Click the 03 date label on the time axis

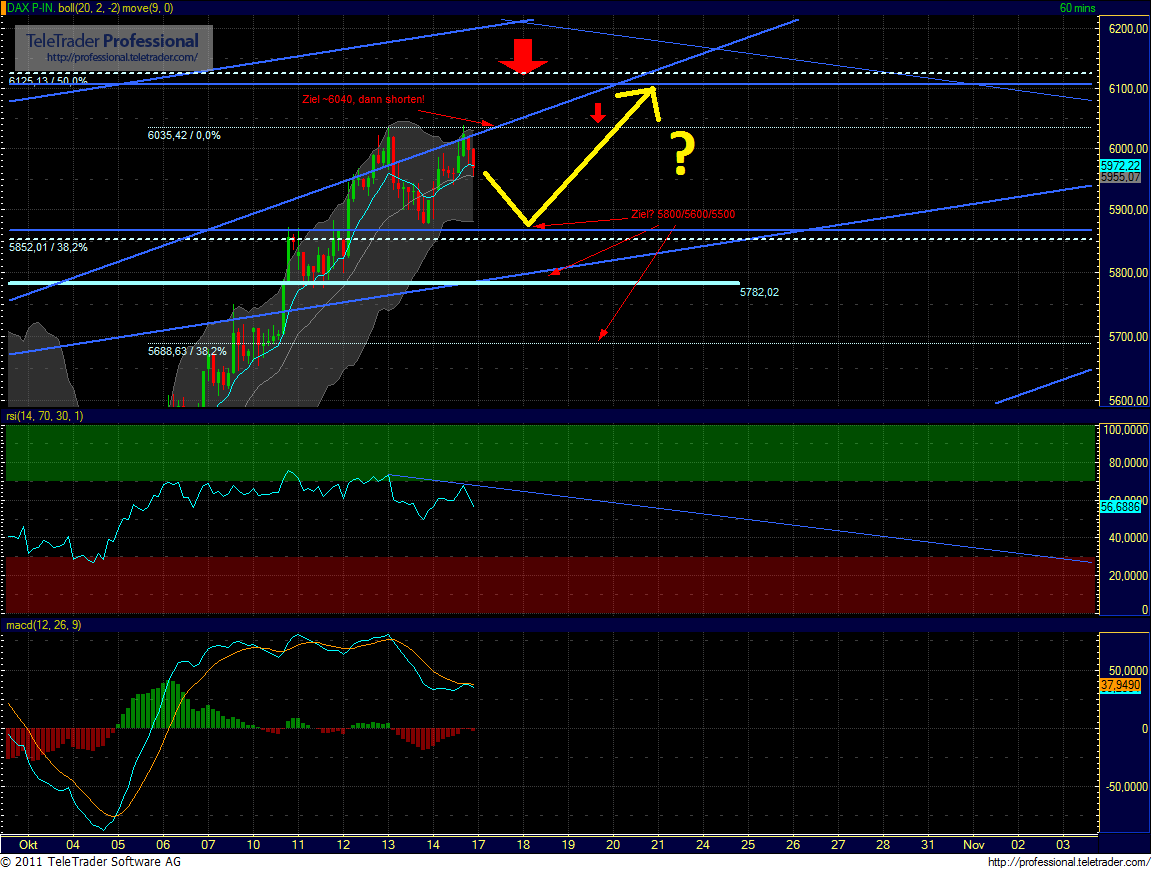pos(1063,845)
